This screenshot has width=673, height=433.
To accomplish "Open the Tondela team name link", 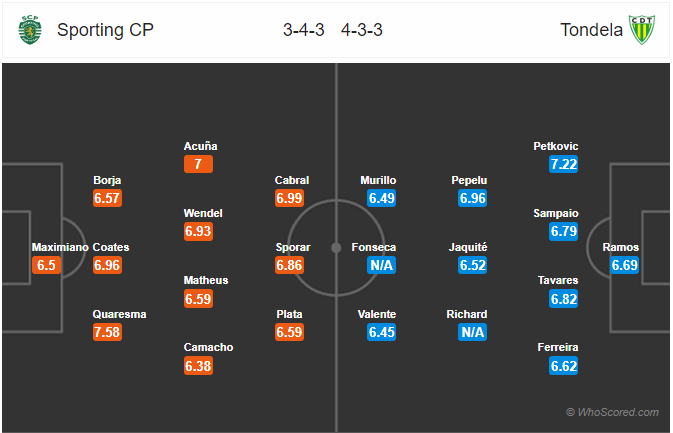I will (x=591, y=30).
